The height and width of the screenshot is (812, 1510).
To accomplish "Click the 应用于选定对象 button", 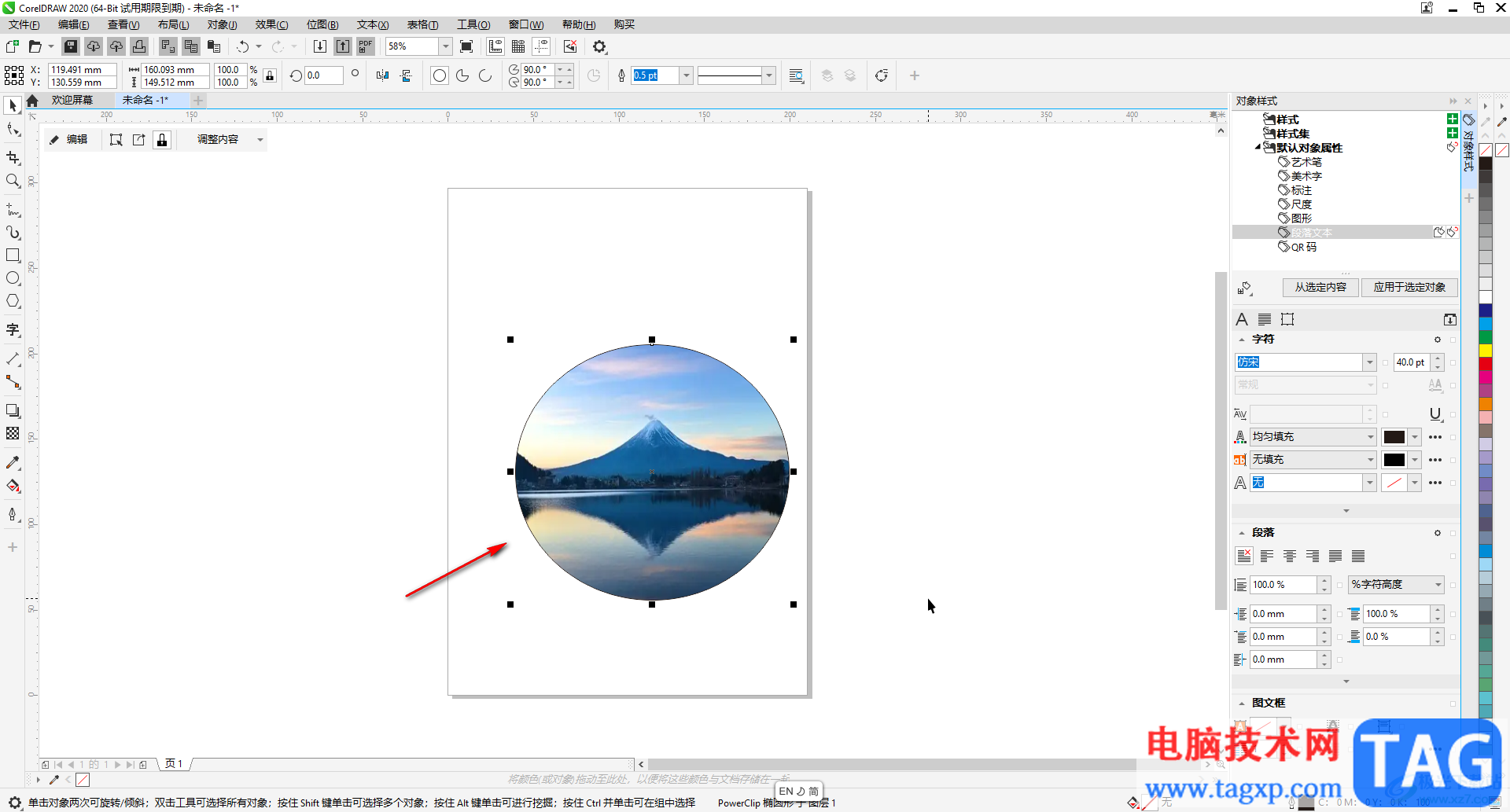I will (x=1409, y=287).
